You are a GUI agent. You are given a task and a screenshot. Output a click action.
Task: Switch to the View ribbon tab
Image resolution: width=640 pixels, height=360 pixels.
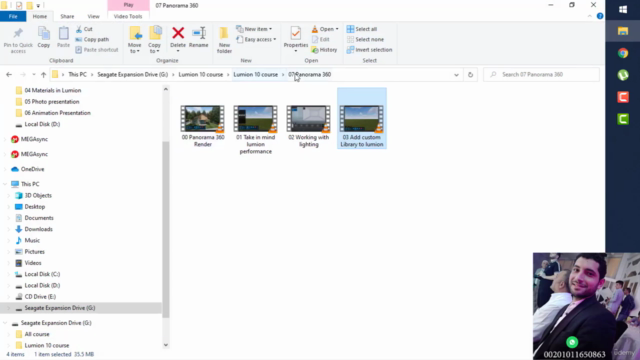[93, 16]
